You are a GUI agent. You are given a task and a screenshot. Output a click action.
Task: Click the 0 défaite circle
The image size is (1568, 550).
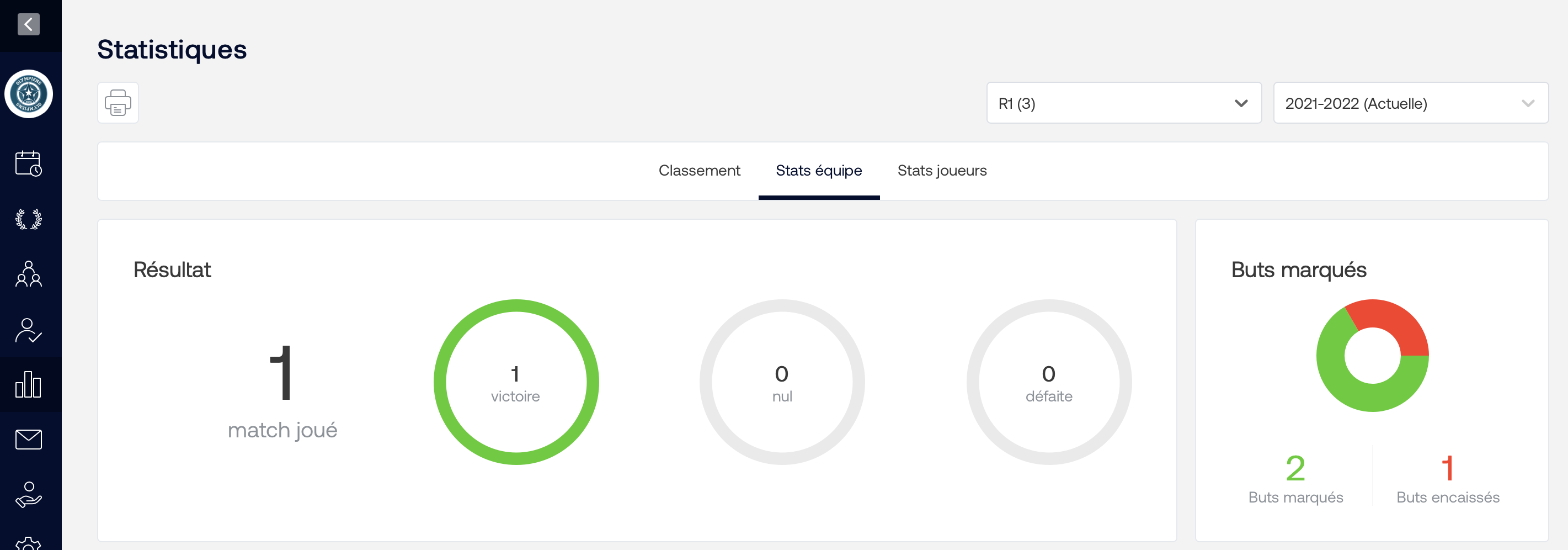click(1049, 382)
